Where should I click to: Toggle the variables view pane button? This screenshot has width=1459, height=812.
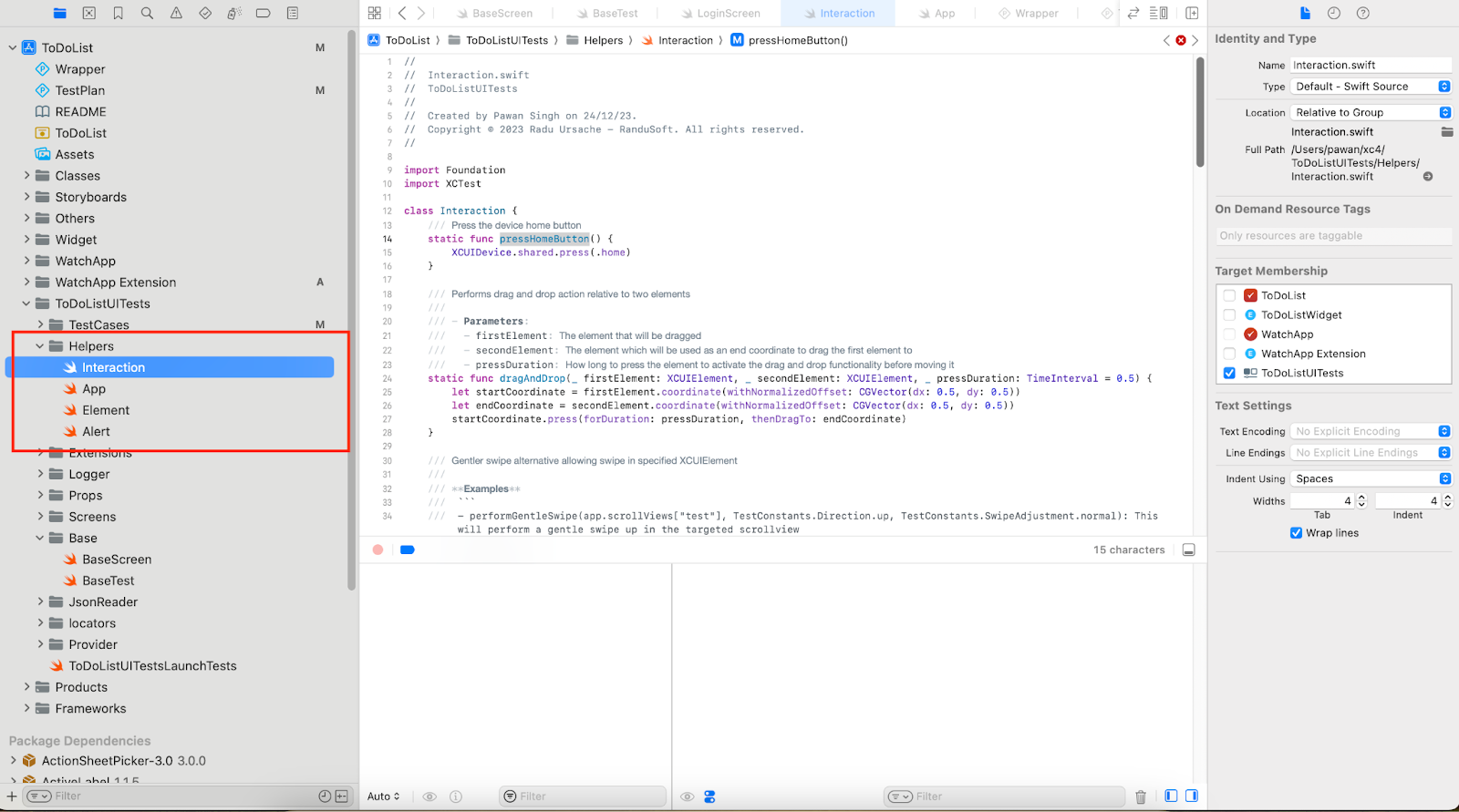point(1172,797)
